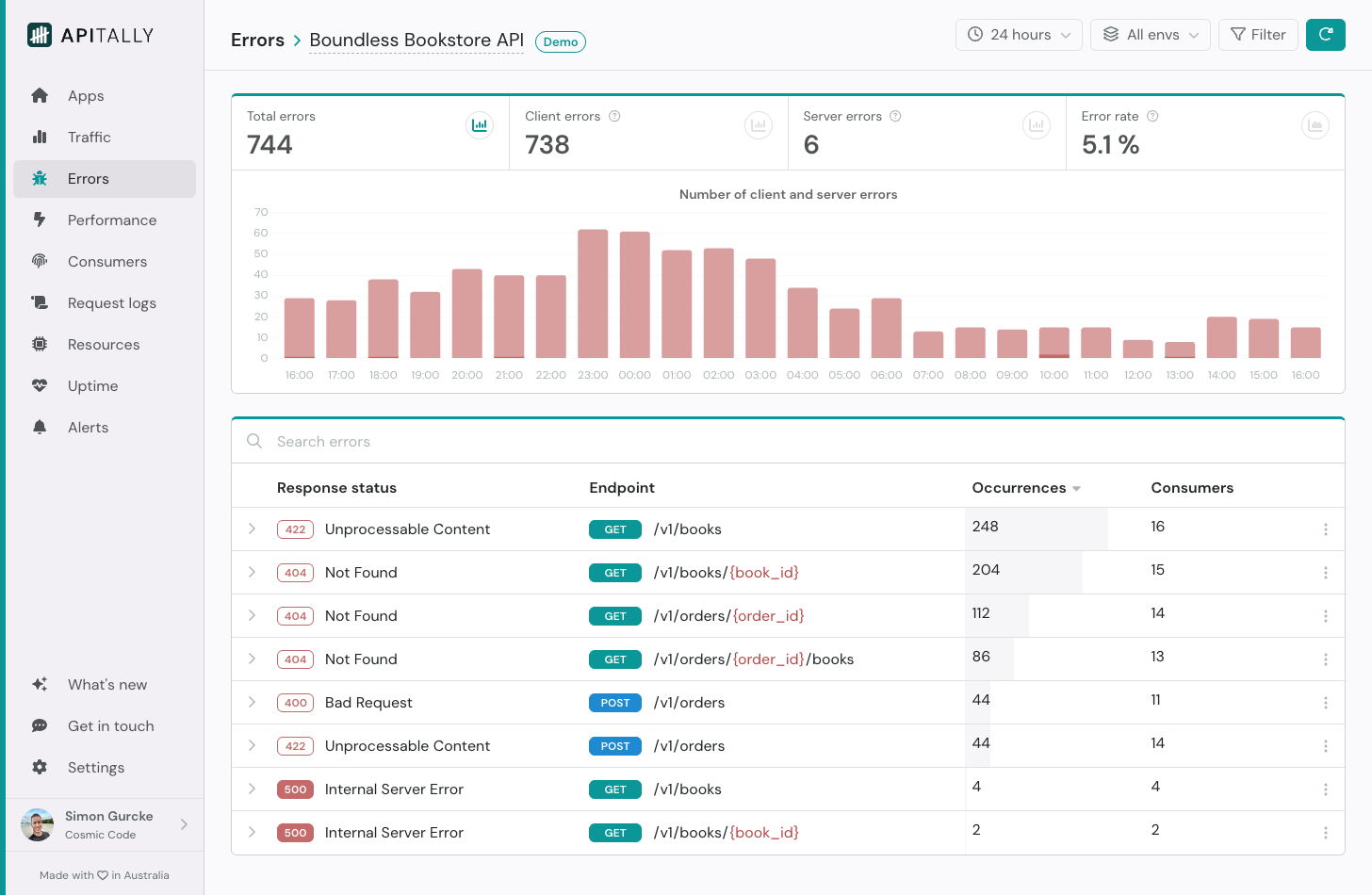Click the Apitally logo
The image size is (1372, 895).
(x=90, y=36)
